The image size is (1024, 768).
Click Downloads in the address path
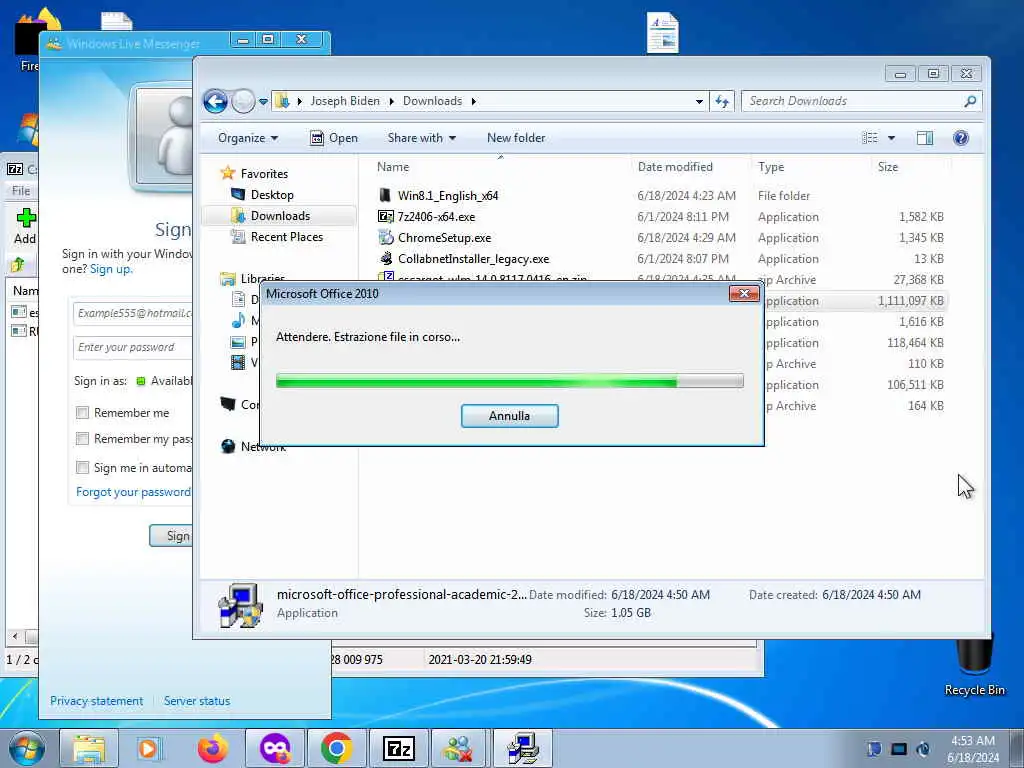(432, 101)
